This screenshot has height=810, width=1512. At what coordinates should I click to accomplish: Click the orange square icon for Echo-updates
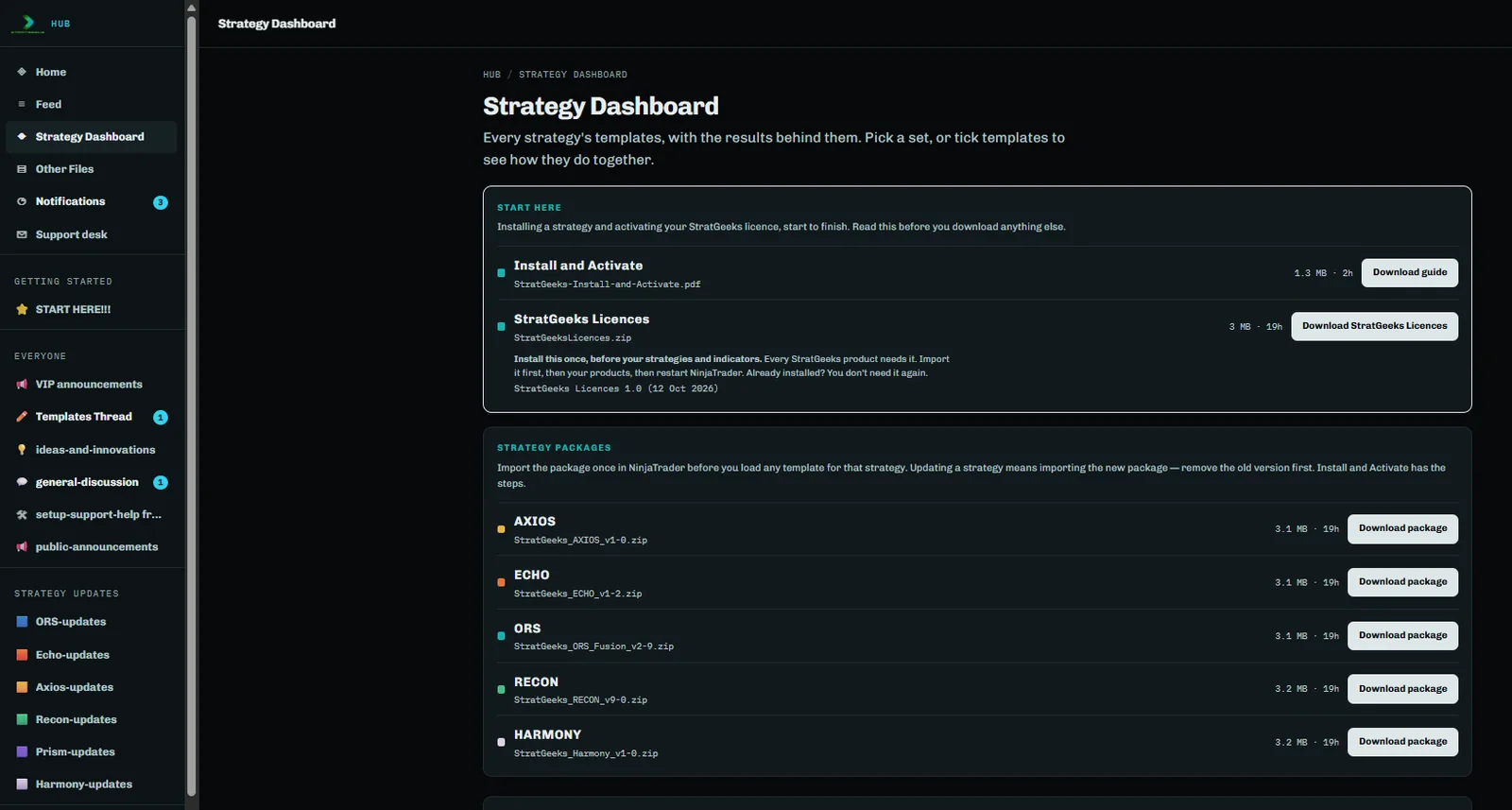tap(22, 655)
